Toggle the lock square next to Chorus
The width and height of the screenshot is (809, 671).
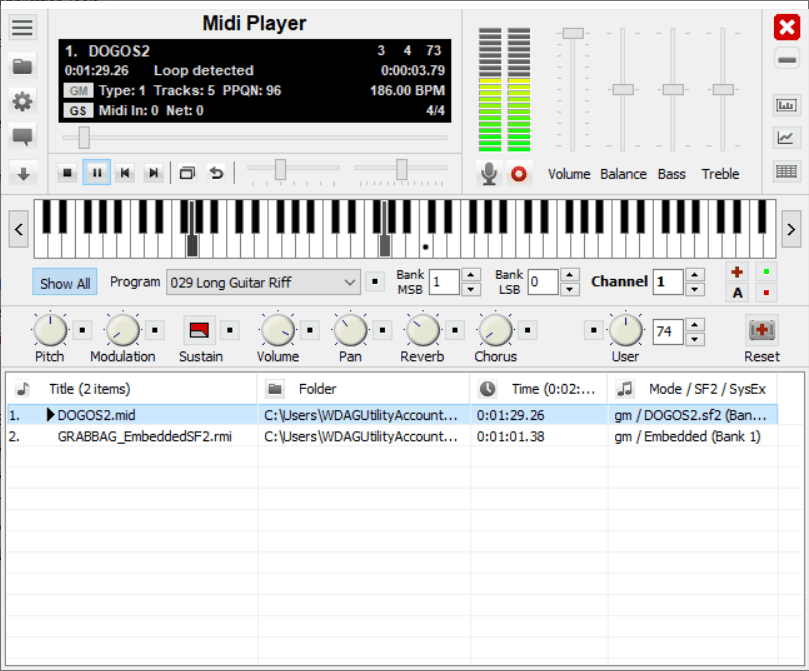coord(527,330)
